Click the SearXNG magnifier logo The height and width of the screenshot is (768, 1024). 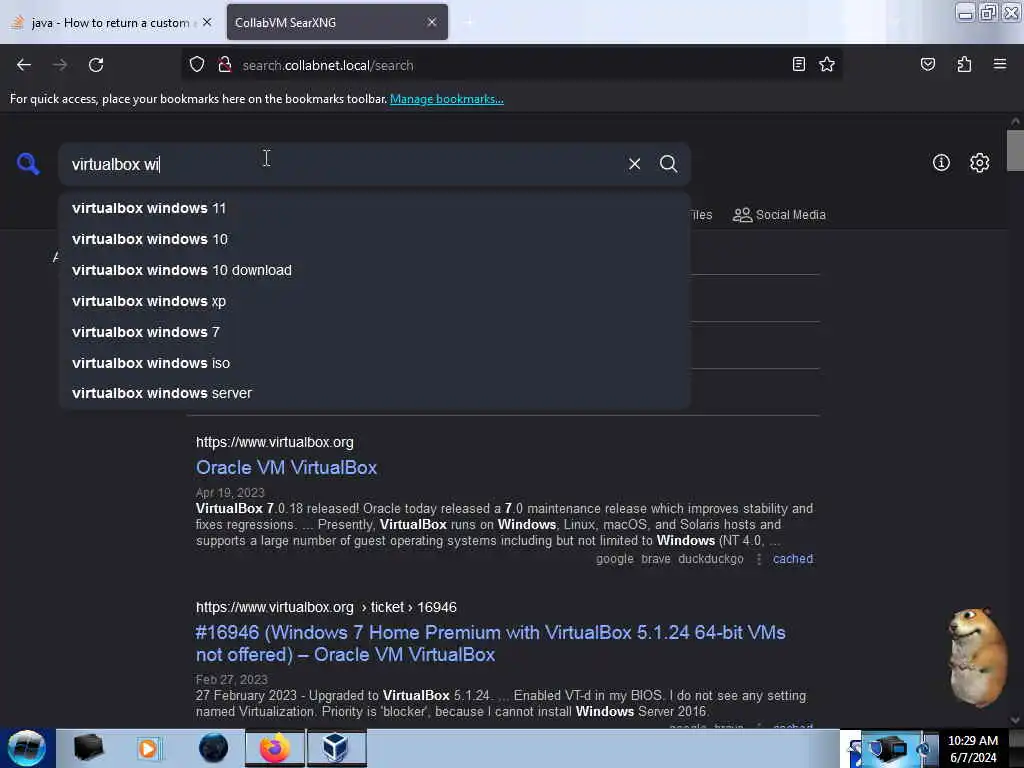28,163
